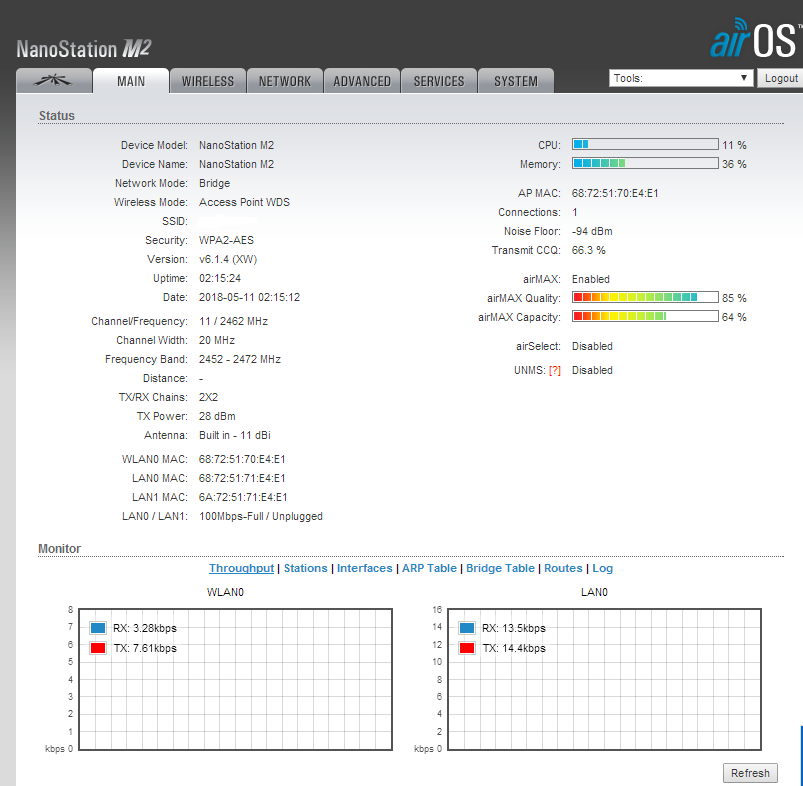Click the red UNMS help question mark
The height and width of the screenshot is (786, 803).
[555, 370]
